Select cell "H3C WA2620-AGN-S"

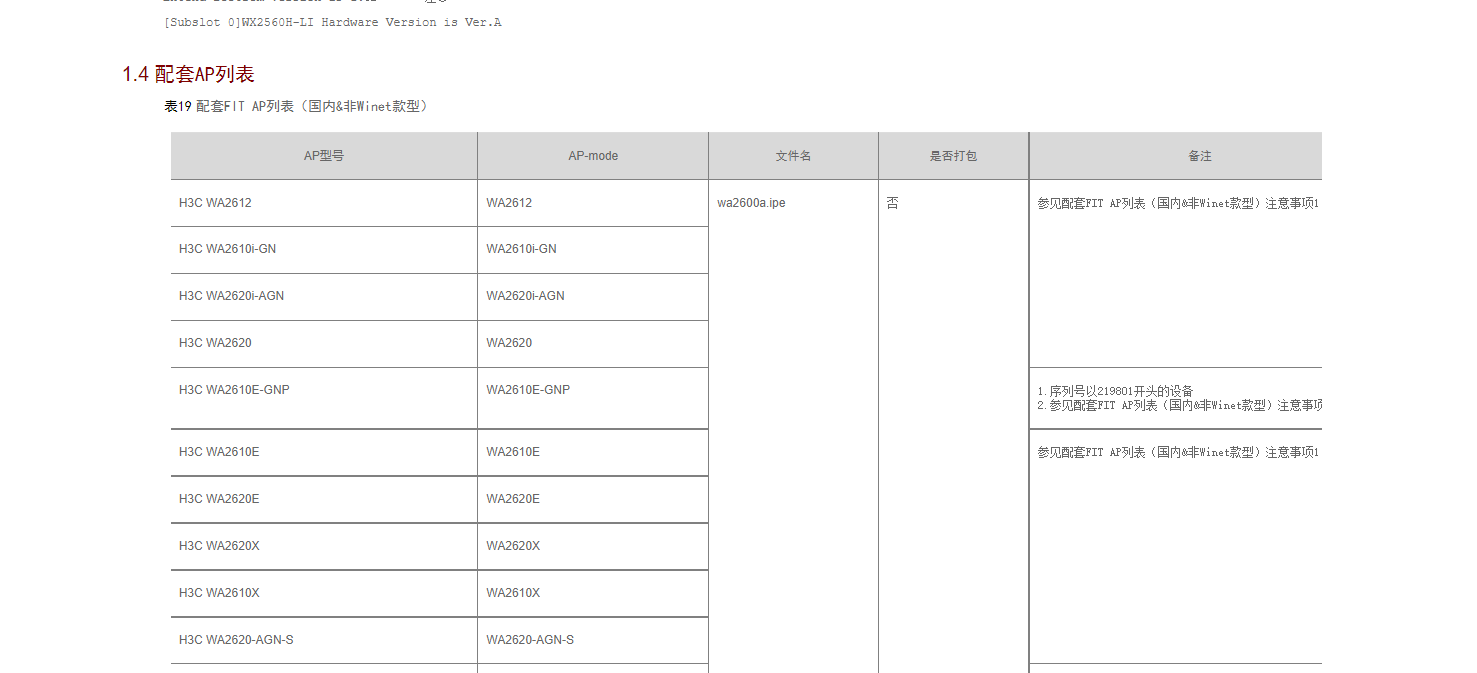point(324,641)
